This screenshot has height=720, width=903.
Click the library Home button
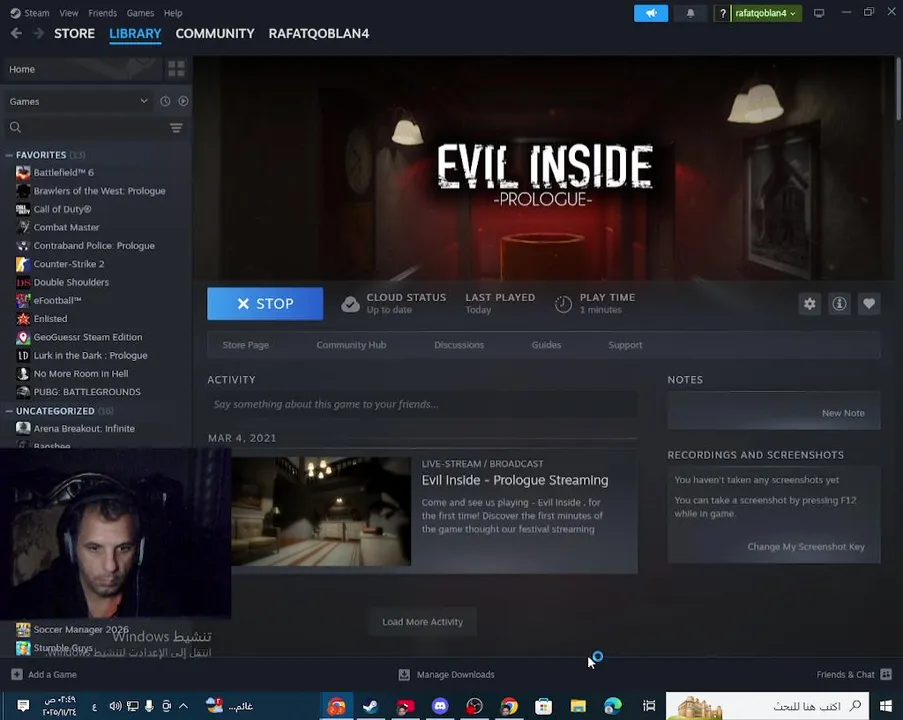(82, 69)
